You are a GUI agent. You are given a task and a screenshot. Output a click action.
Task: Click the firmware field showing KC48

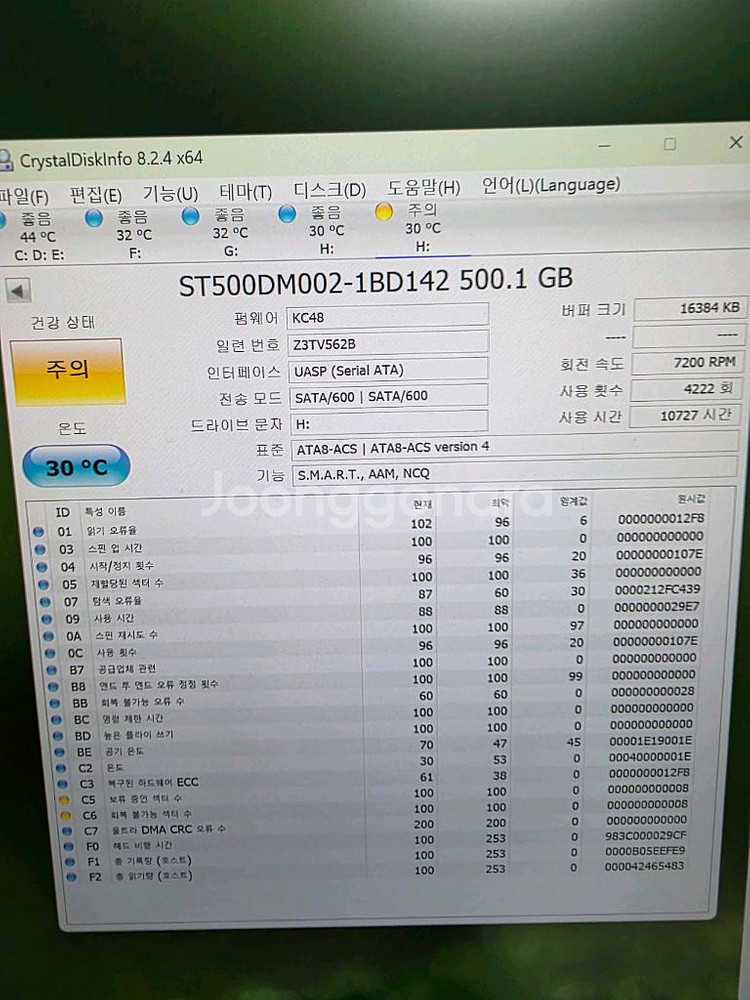click(388, 317)
